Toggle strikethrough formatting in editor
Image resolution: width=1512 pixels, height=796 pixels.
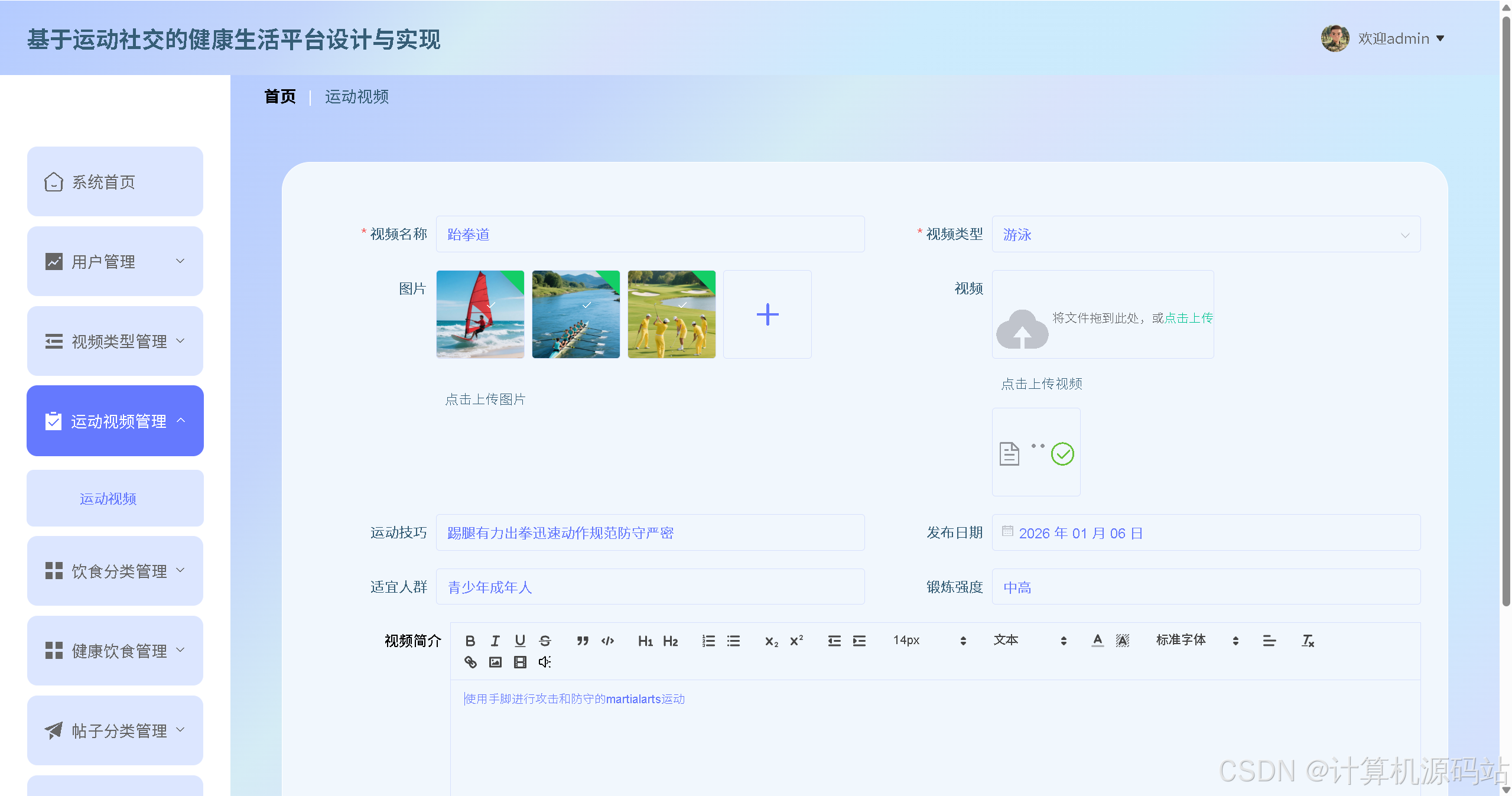pyautogui.click(x=545, y=641)
